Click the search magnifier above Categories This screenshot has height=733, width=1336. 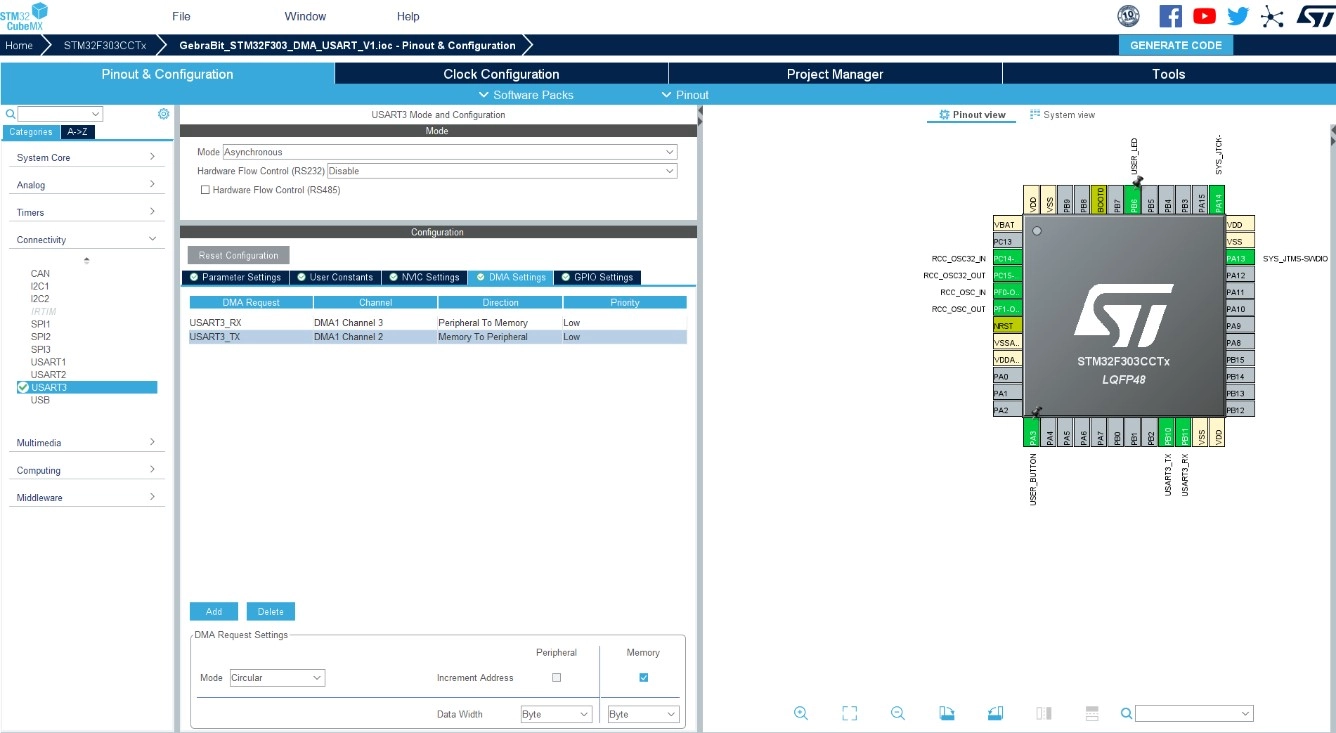click(x=10, y=114)
